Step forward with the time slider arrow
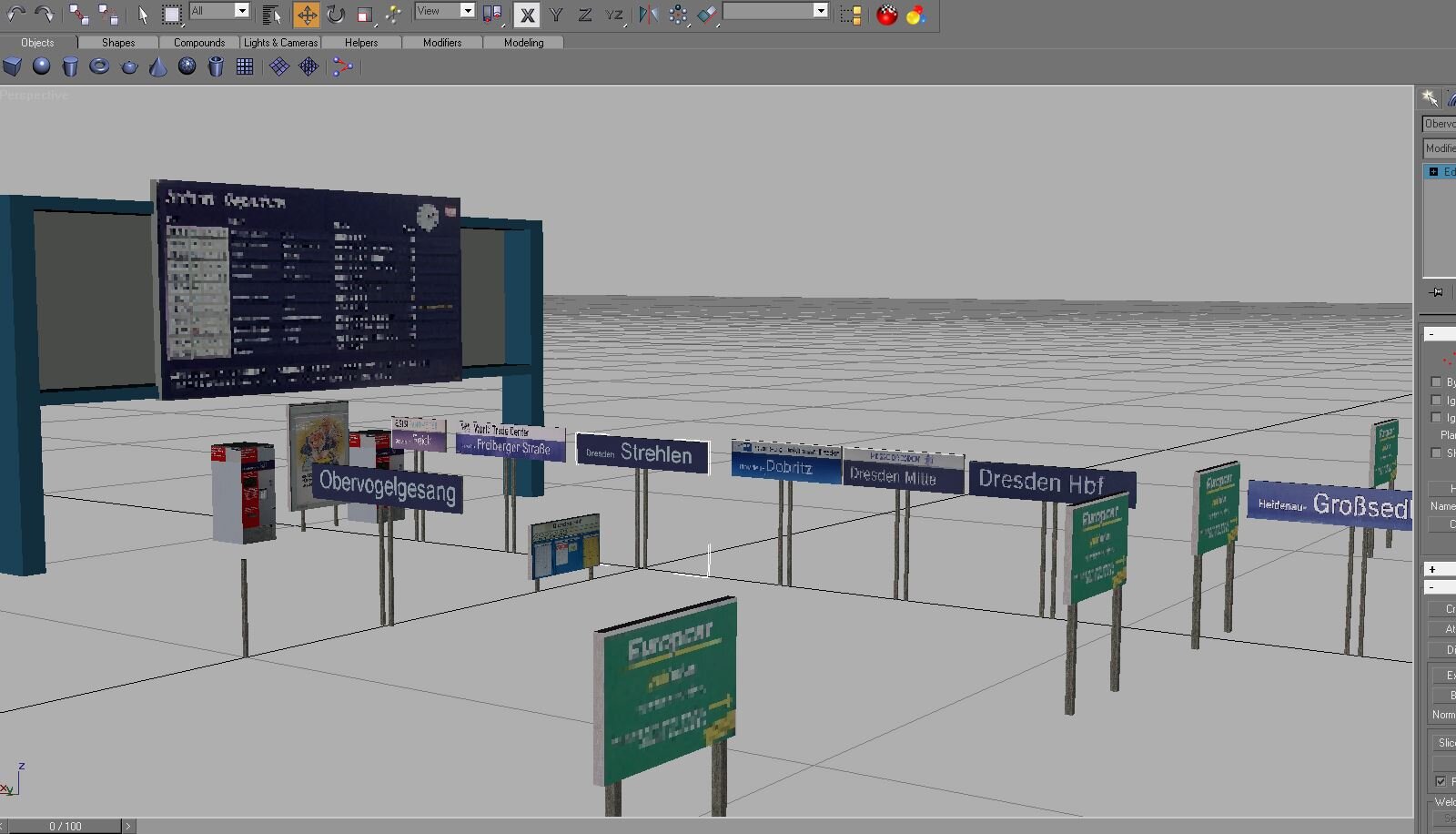 coord(128,826)
